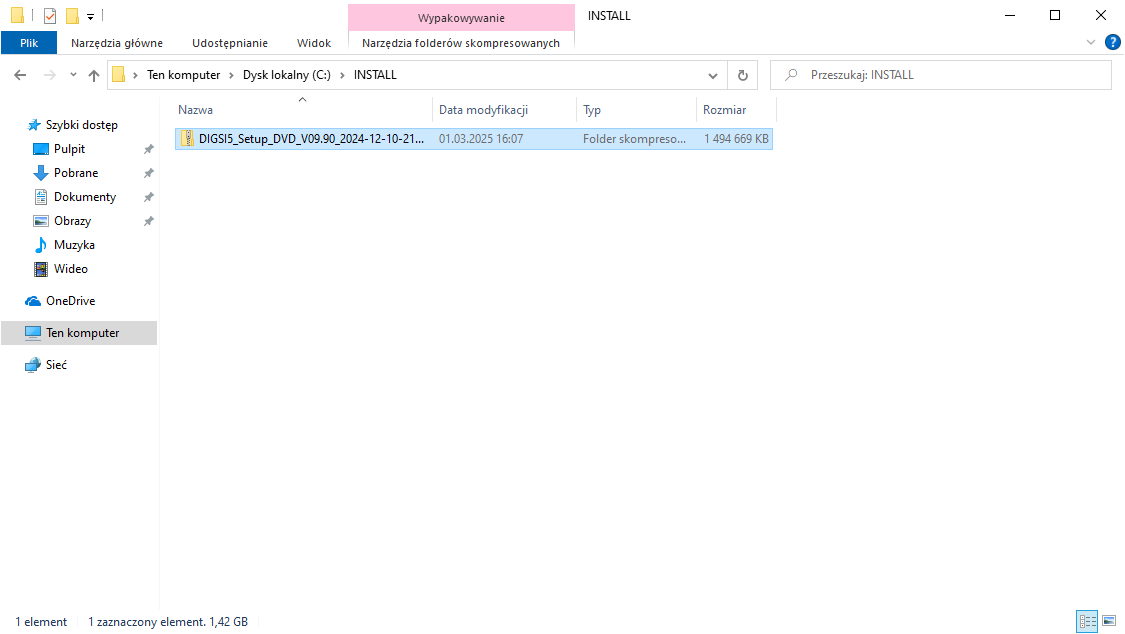Select Ten komputer in the navigation pane

(79, 333)
